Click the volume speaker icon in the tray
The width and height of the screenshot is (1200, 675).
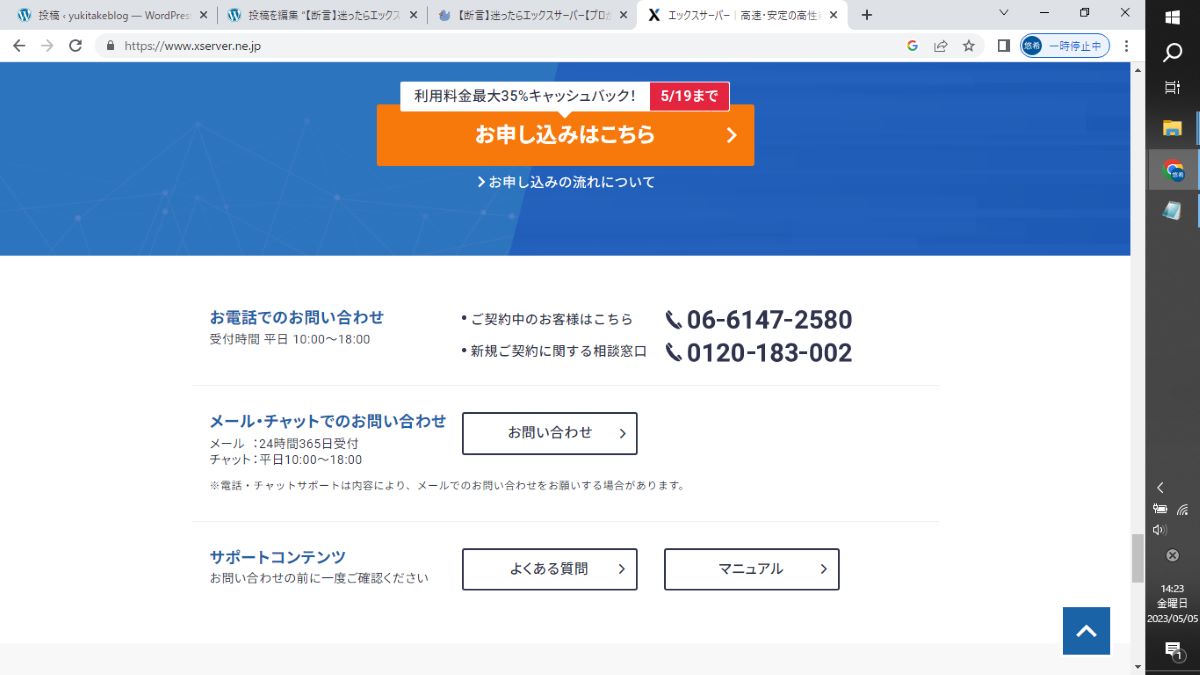click(1160, 530)
